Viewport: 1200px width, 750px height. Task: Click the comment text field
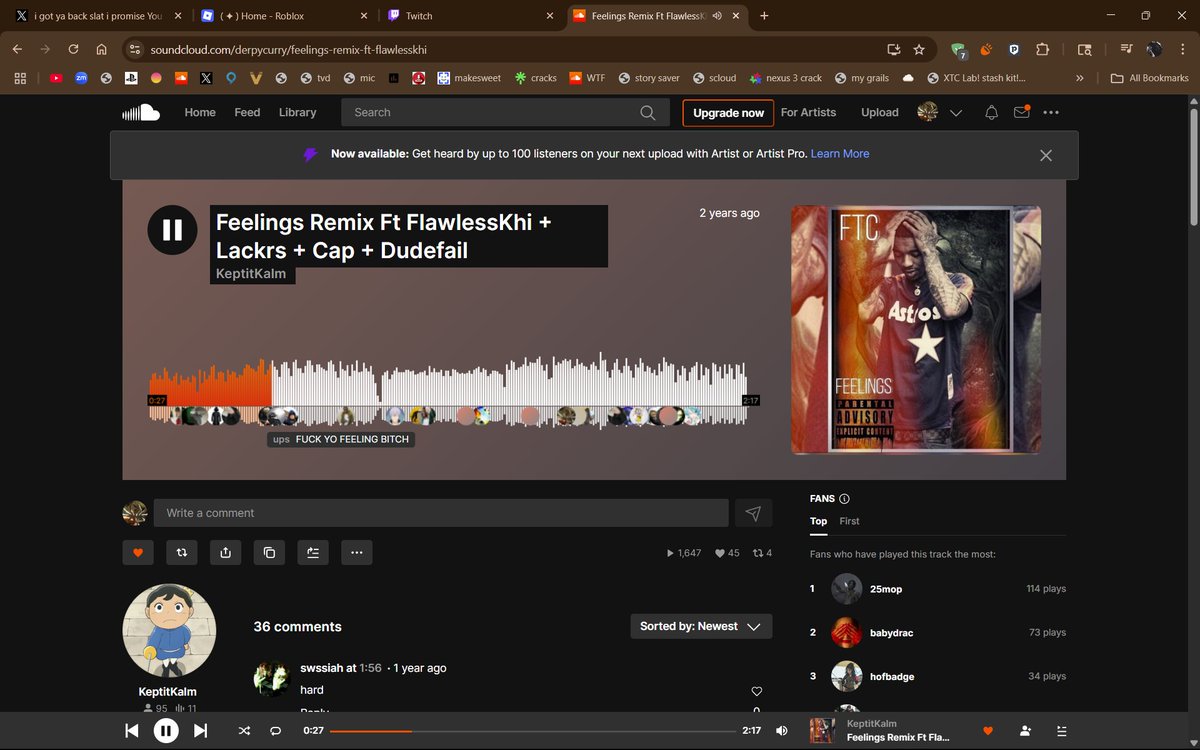[x=441, y=513]
